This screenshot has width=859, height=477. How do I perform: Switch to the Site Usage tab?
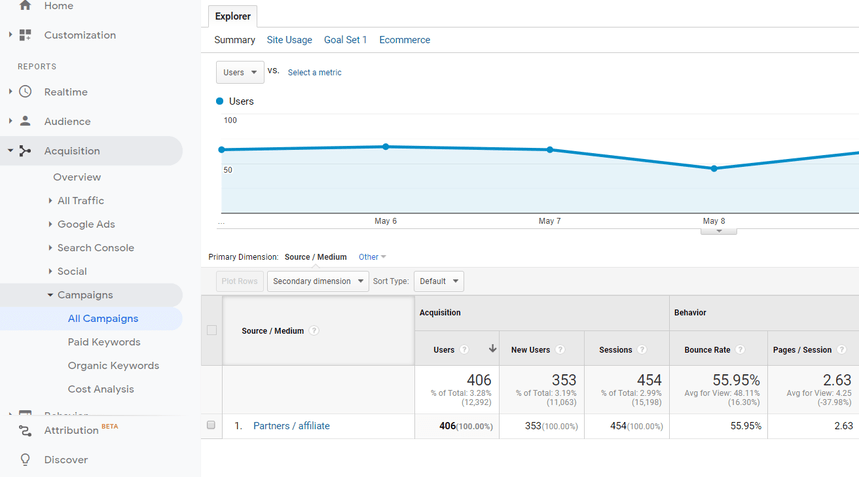pos(289,40)
